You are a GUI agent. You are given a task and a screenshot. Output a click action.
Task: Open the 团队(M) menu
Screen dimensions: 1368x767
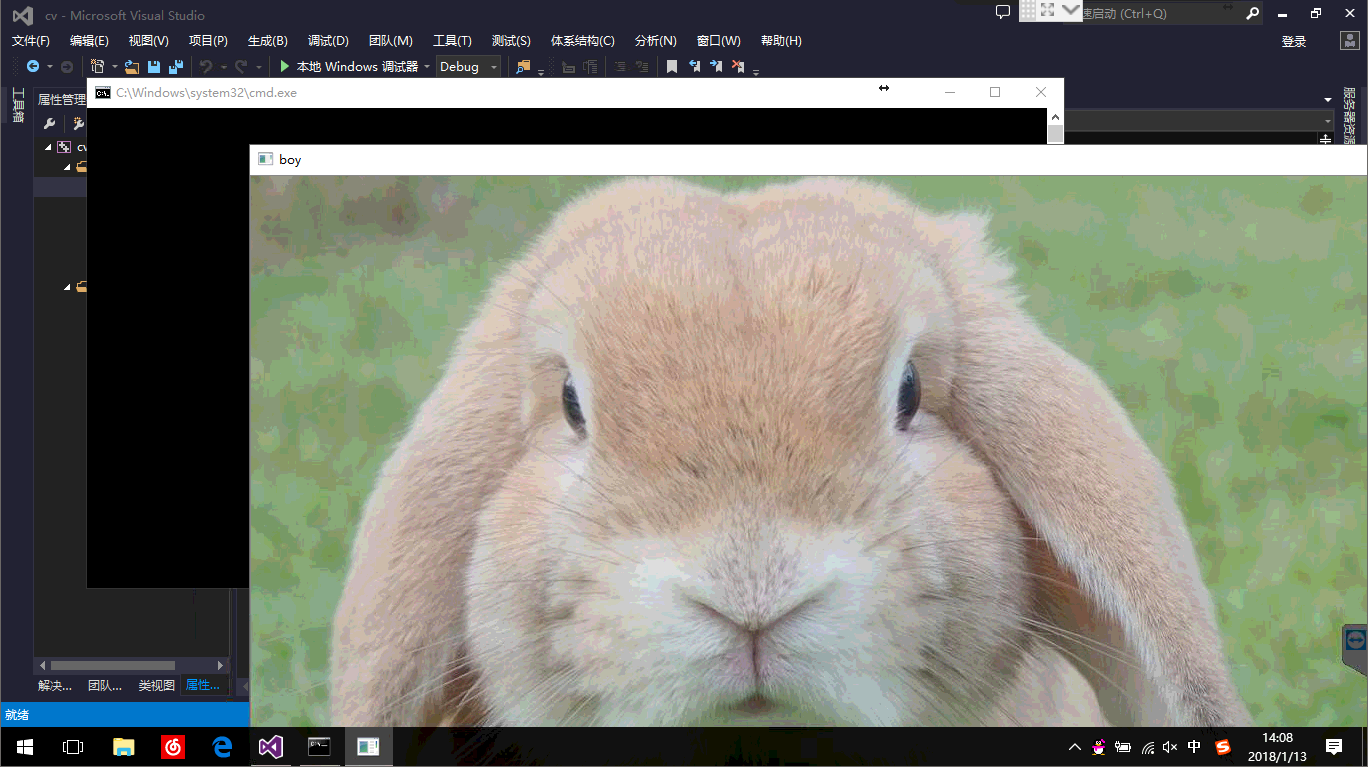(390, 41)
